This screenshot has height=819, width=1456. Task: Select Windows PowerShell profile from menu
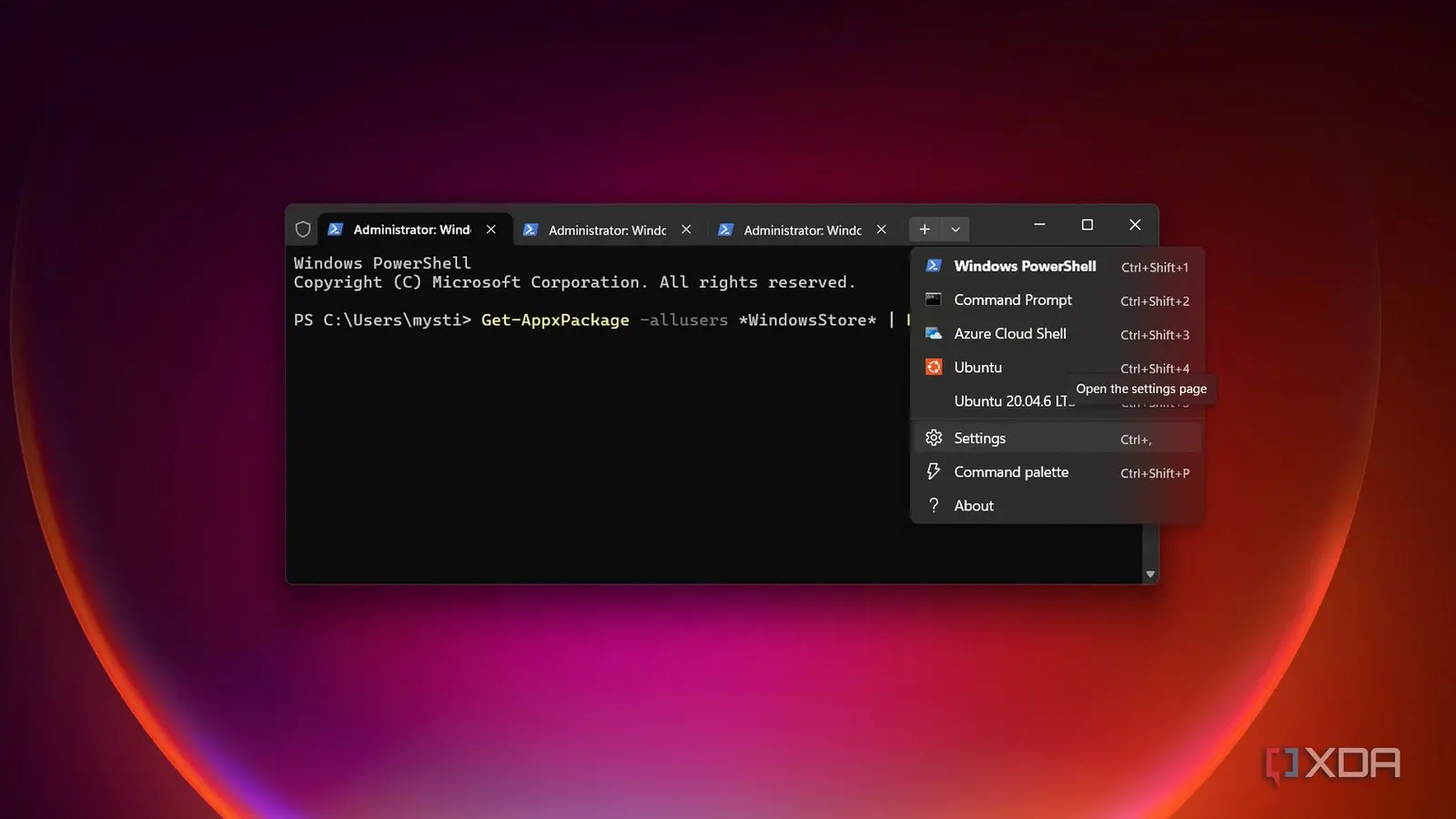tap(1057, 267)
